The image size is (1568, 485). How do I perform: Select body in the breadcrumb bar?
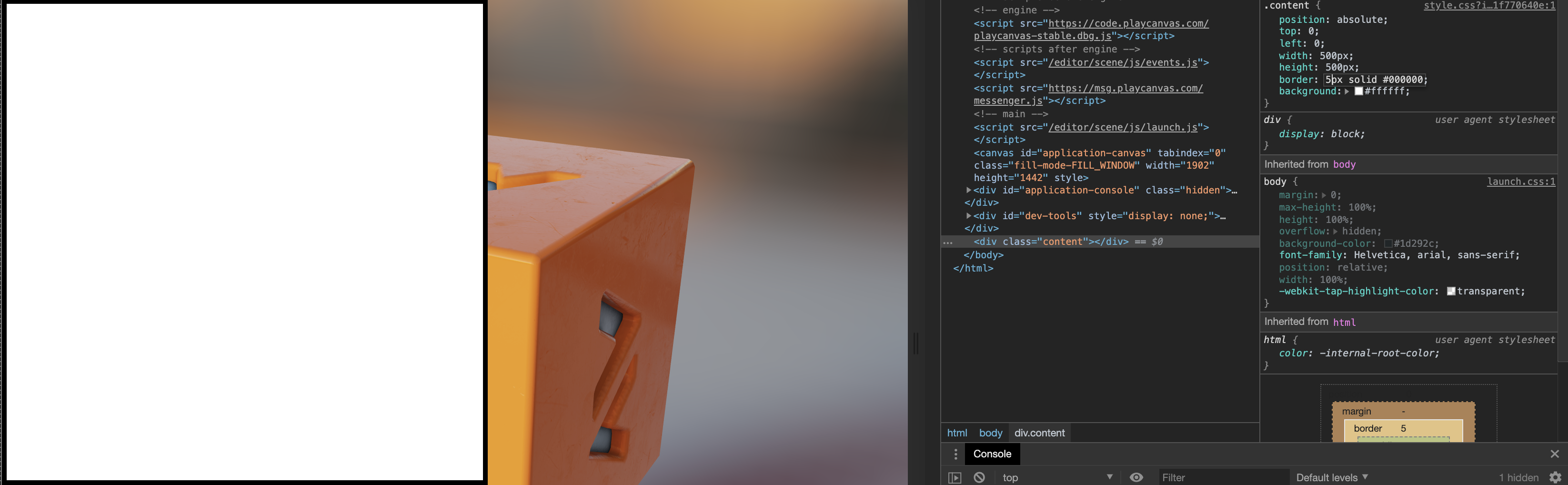(x=990, y=433)
